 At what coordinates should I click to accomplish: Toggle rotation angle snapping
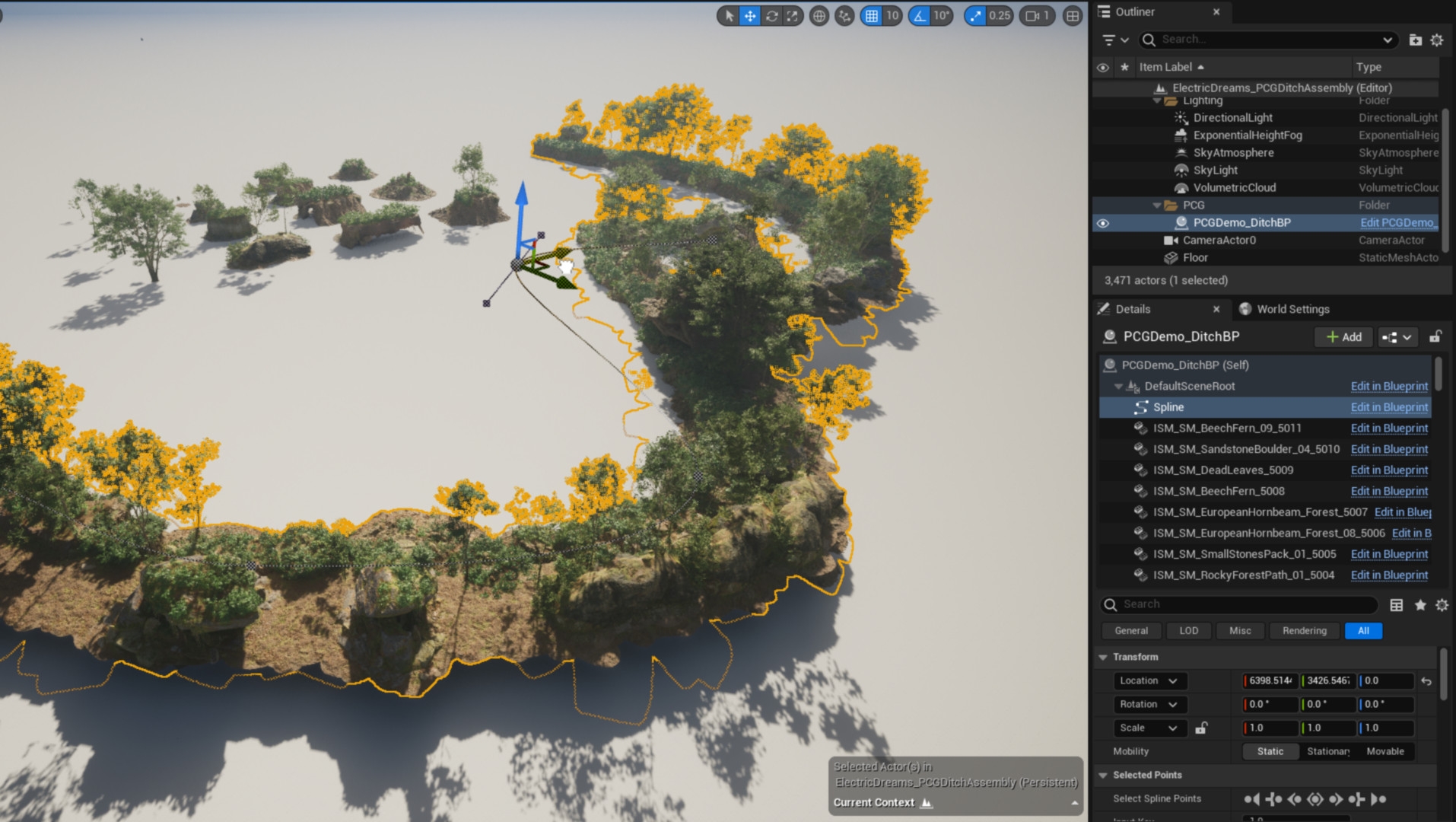pyautogui.click(x=920, y=15)
